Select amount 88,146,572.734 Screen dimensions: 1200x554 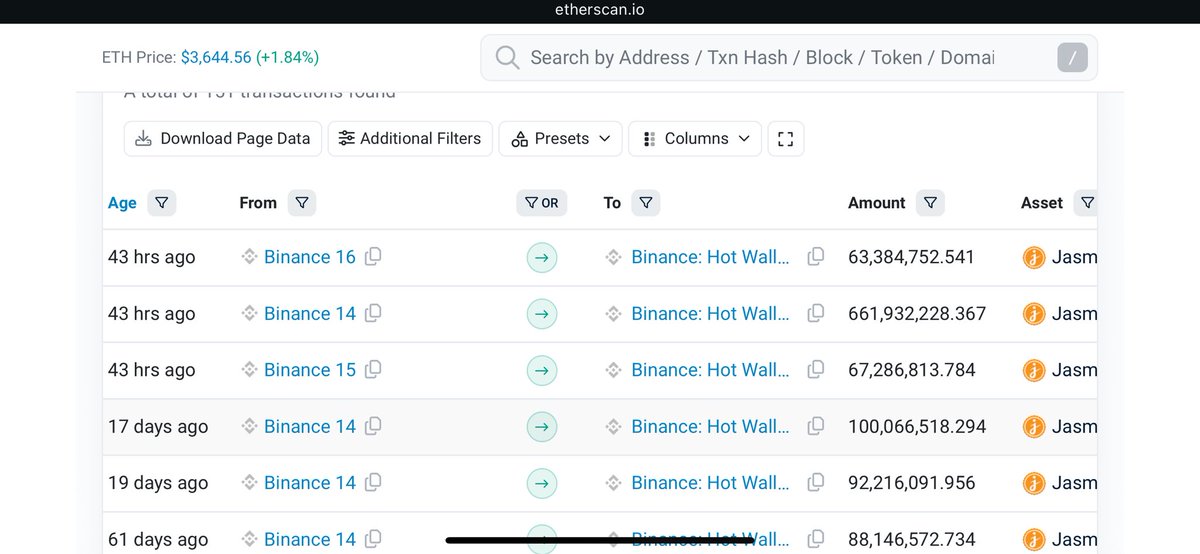[x=911, y=539]
